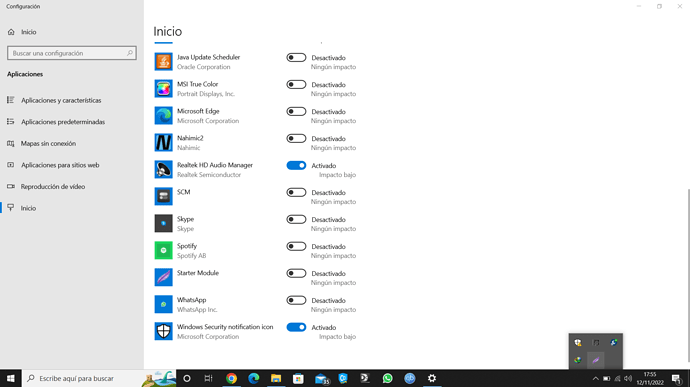Image resolution: width=690 pixels, height=387 pixels.
Task: Turn on Microsoft Edge startup toggle
Action: pos(296,111)
